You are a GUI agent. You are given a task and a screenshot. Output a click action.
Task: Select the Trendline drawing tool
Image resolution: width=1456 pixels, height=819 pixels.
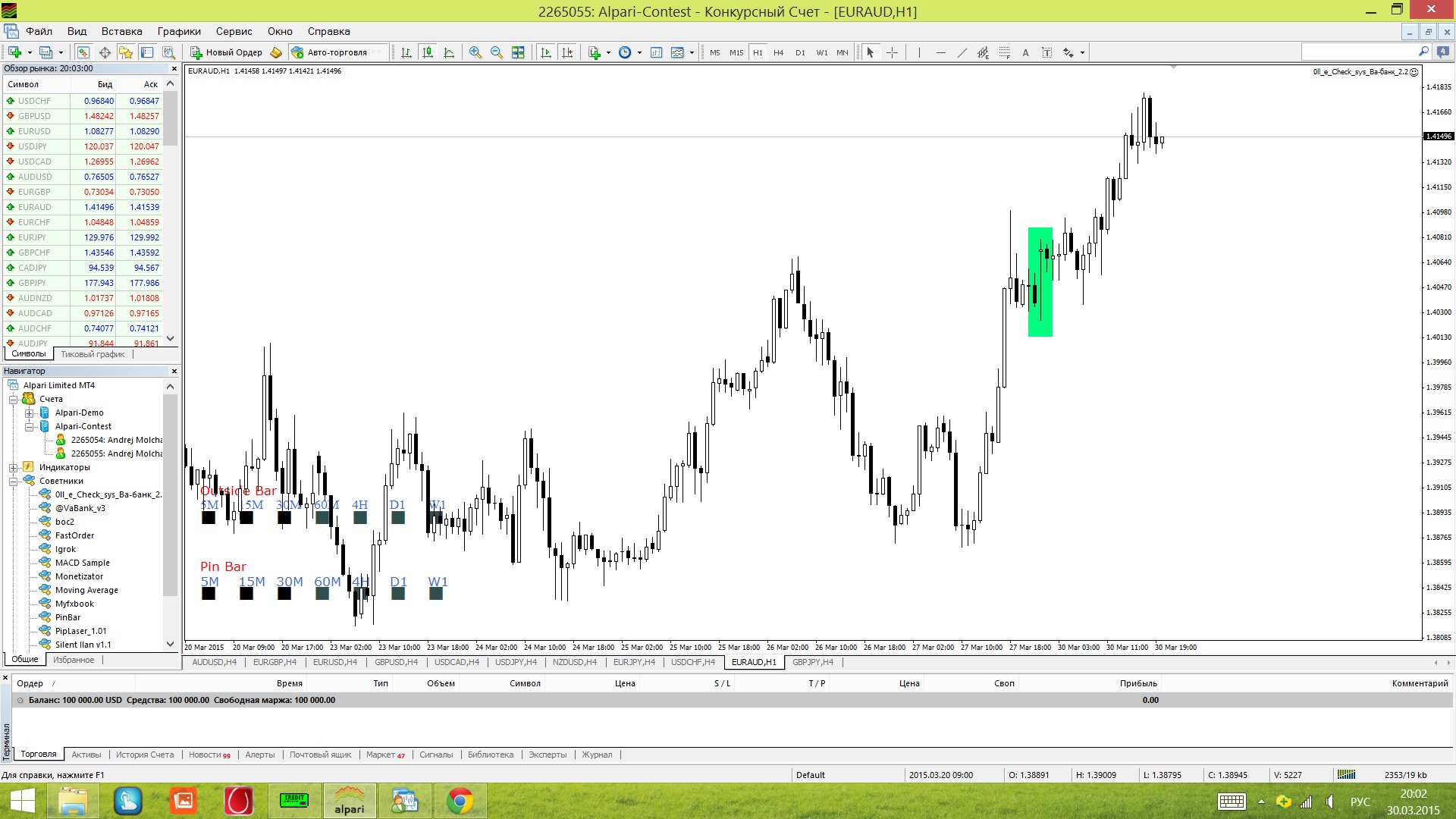pos(962,52)
